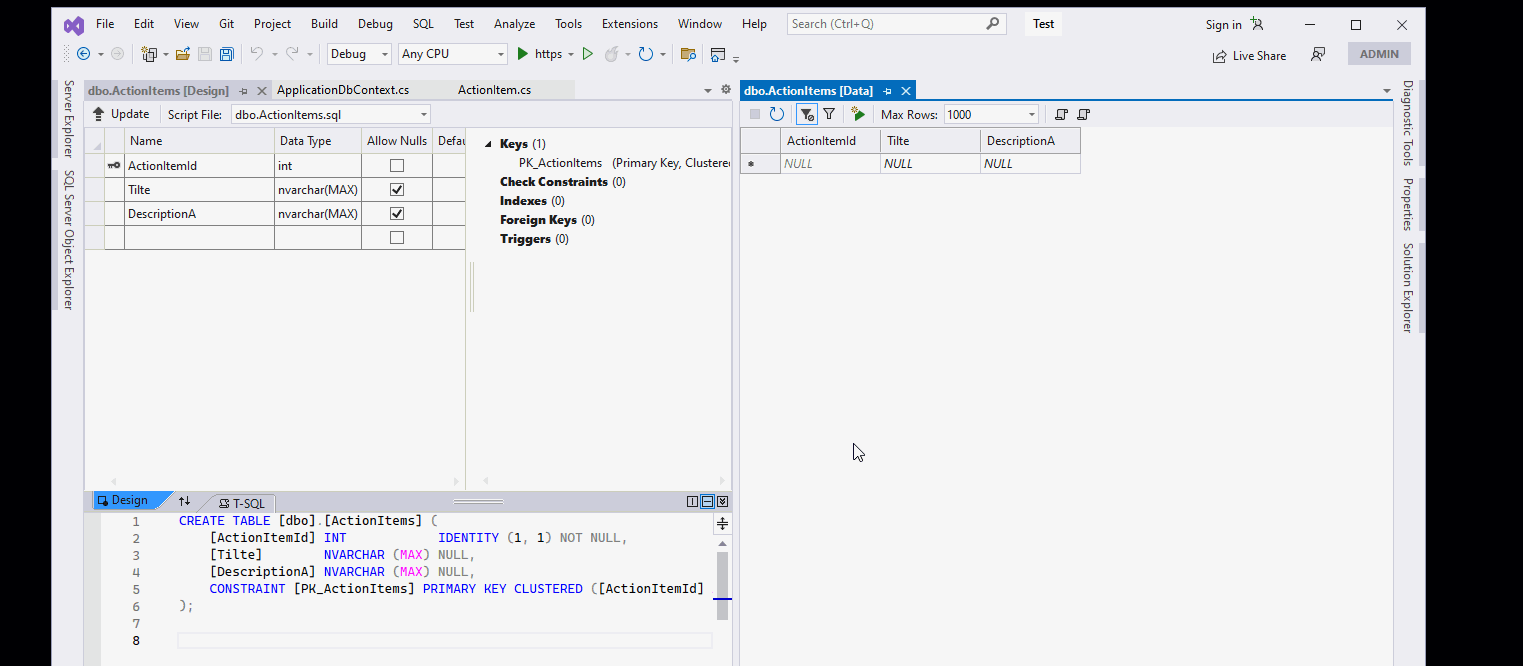Open the Any CPU platform dropdown
Image resolution: width=1523 pixels, height=666 pixels.
pos(500,54)
